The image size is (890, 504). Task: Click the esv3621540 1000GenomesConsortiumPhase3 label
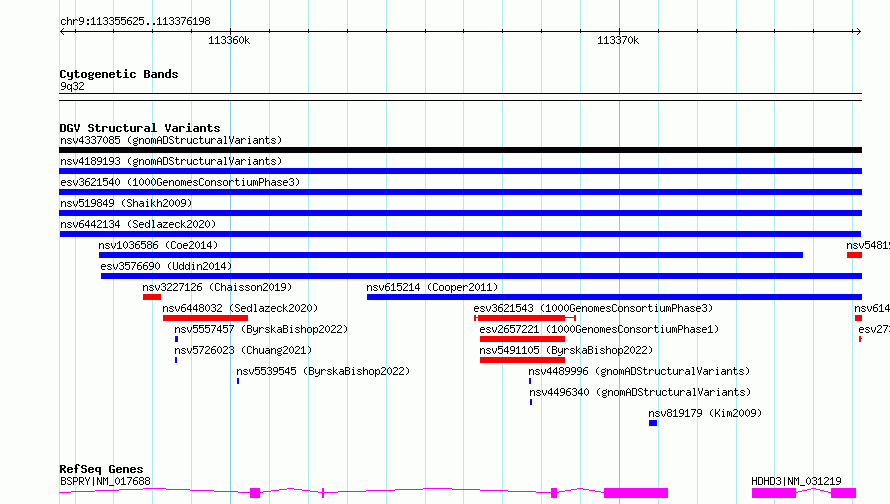[x=180, y=182]
